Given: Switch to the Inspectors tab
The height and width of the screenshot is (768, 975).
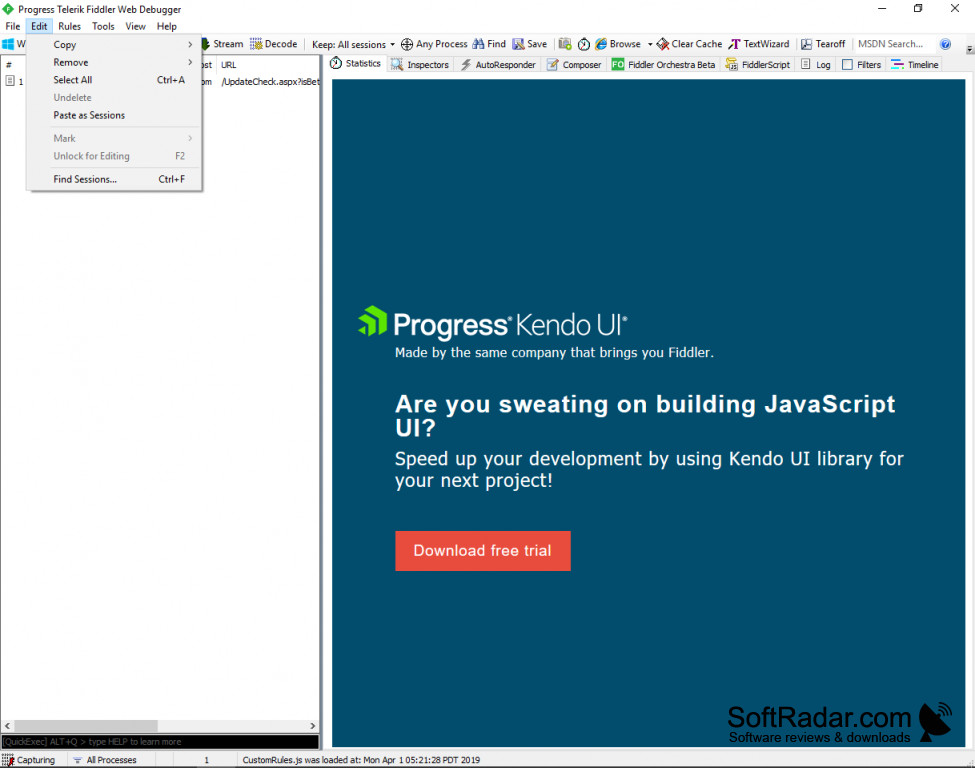Looking at the screenshot, I should point(420,65).
